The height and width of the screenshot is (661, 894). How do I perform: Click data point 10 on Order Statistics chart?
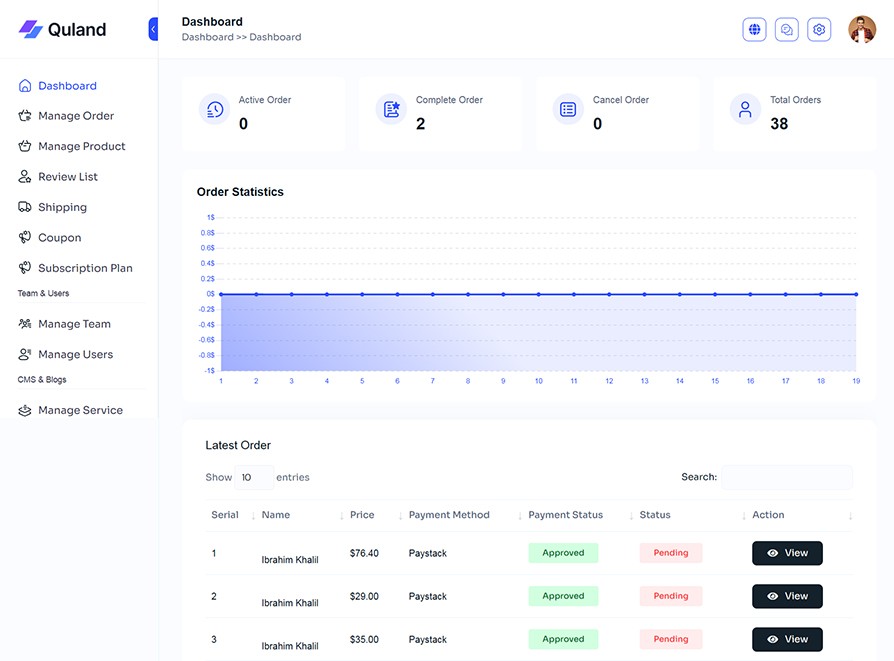(538, 294)
